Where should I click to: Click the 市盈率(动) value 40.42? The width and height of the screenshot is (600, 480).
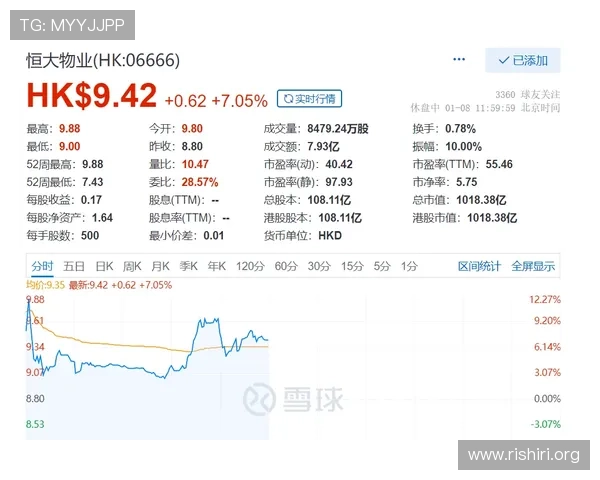click(x=339, y=164)
